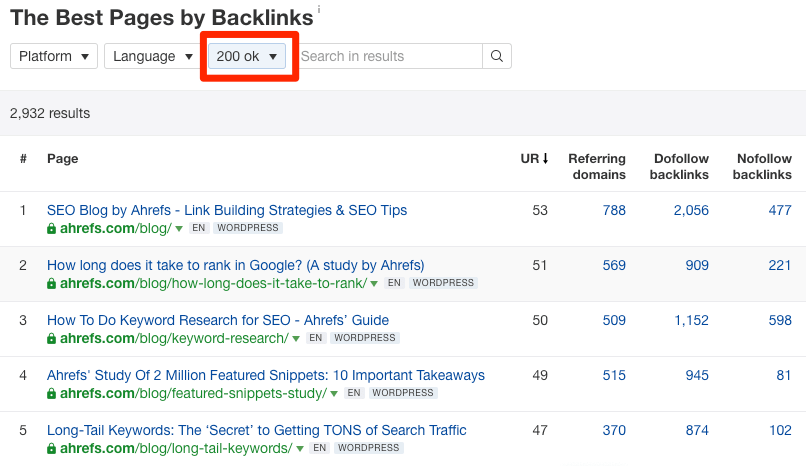Click referring domains value 370
This screenshot has height=466, width=806.
(614, 430)
